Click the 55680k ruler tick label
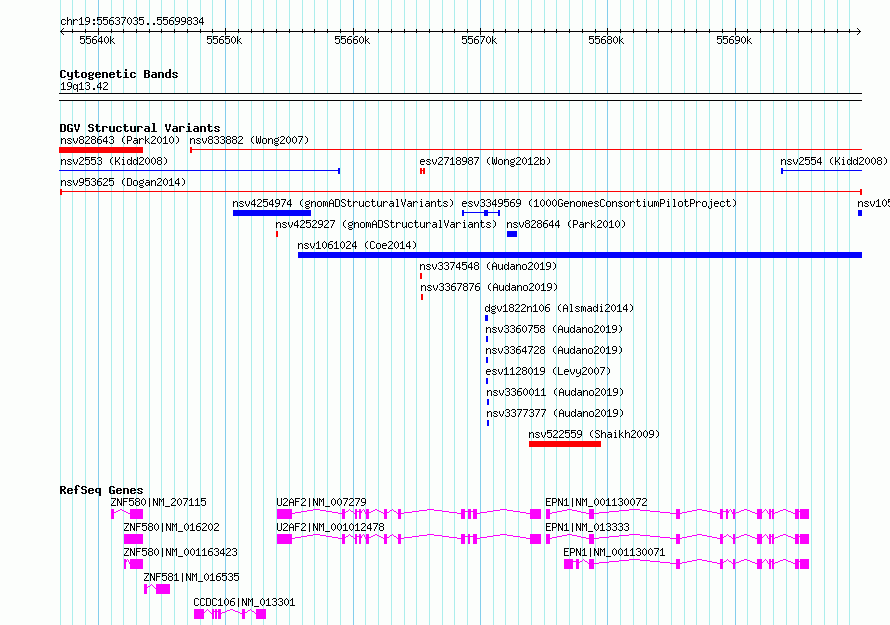 click(606, 40)
